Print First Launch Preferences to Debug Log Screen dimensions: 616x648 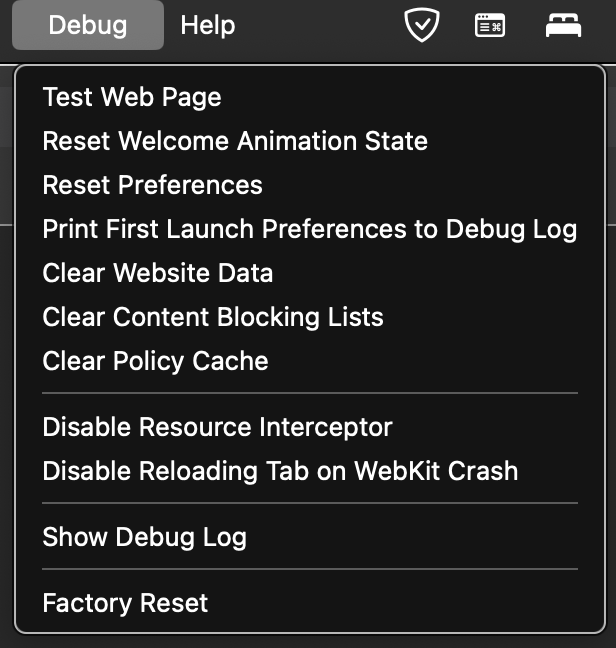coord(309,229)
